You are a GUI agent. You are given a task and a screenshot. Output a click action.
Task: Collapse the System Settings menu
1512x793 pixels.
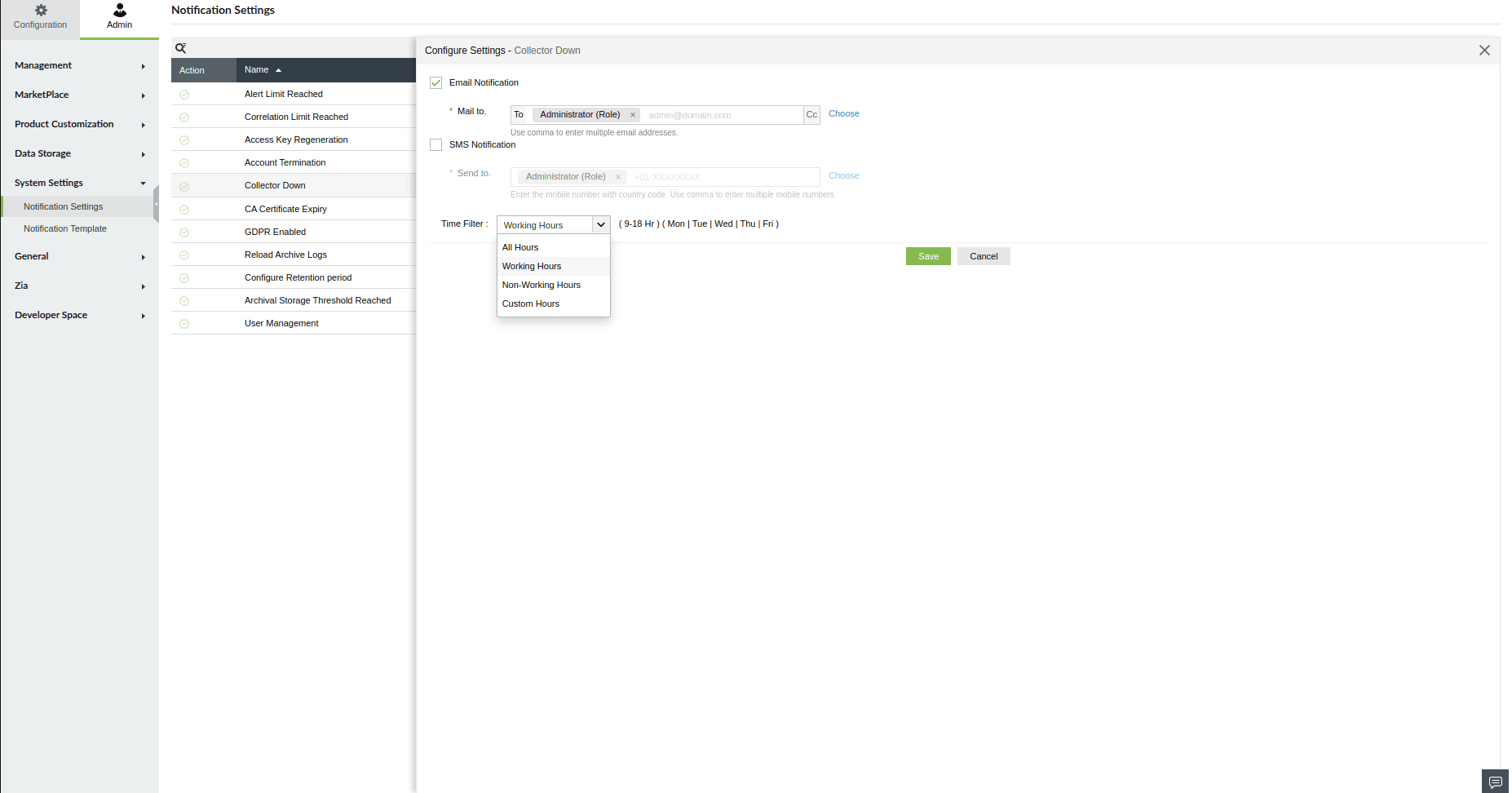pyautogui.click(x=79, y=183)
